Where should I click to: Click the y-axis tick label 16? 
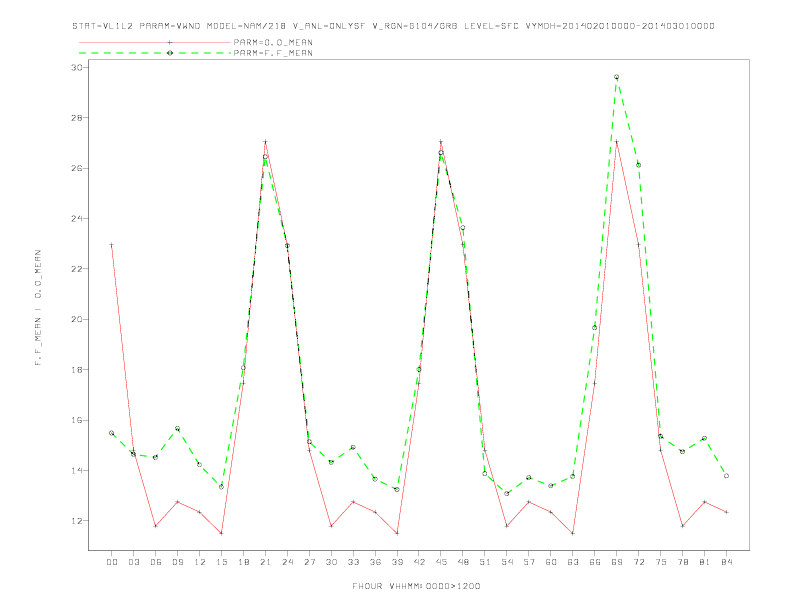point(77,420)
